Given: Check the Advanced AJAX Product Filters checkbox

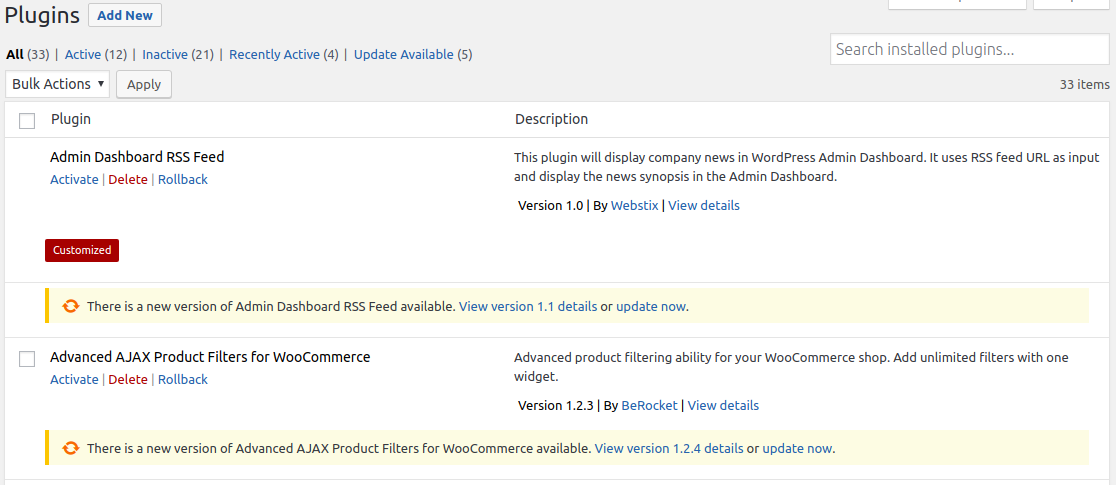Looking at the screenshot, I should point(27,359).
